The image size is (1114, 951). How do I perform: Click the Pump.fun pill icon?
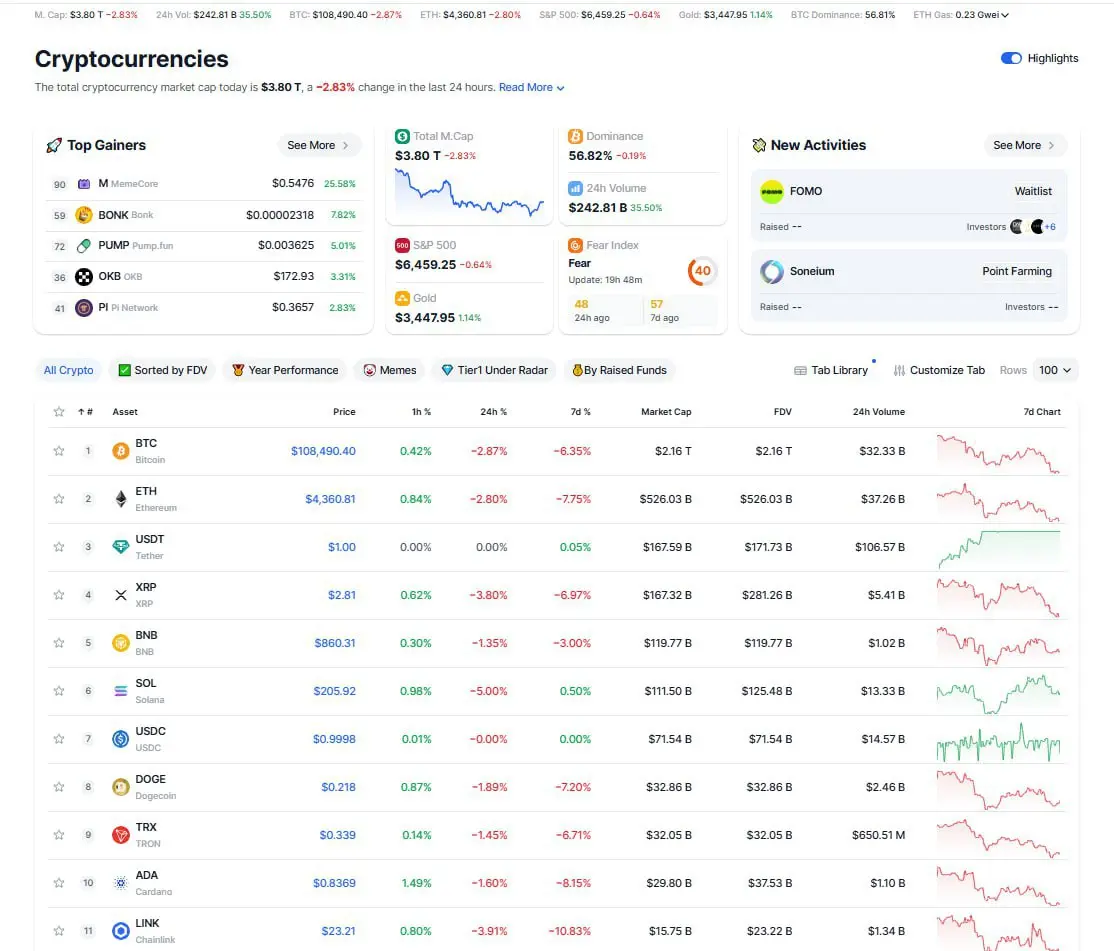point(84,246)
